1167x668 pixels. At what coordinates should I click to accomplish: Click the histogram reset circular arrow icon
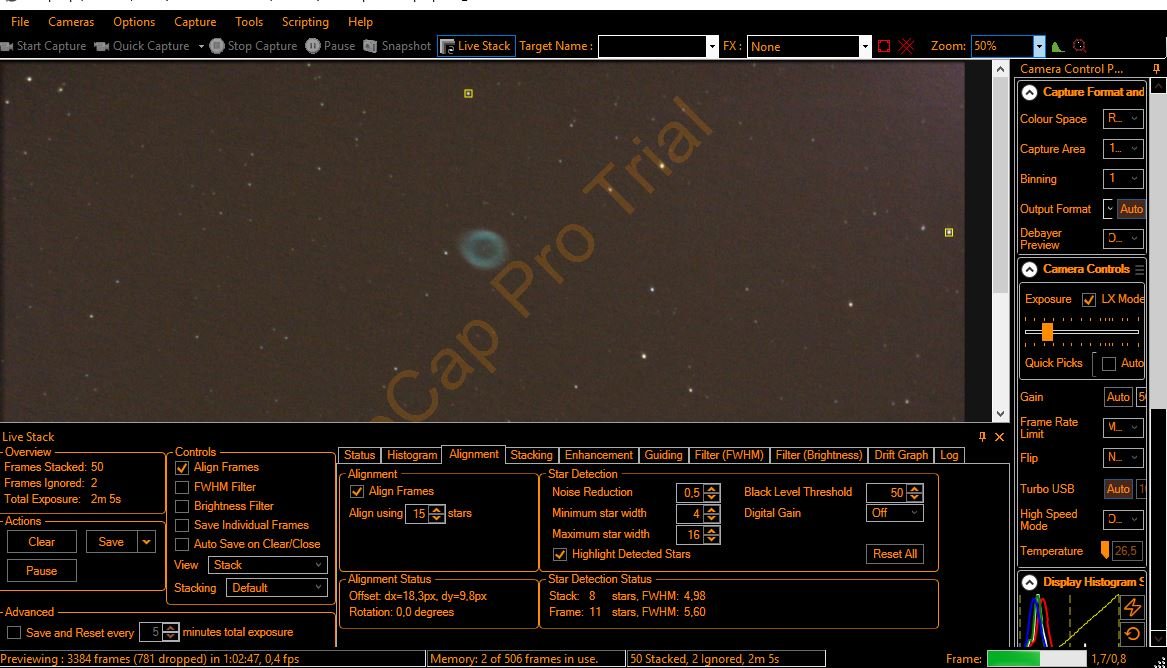click(1132, 634)
